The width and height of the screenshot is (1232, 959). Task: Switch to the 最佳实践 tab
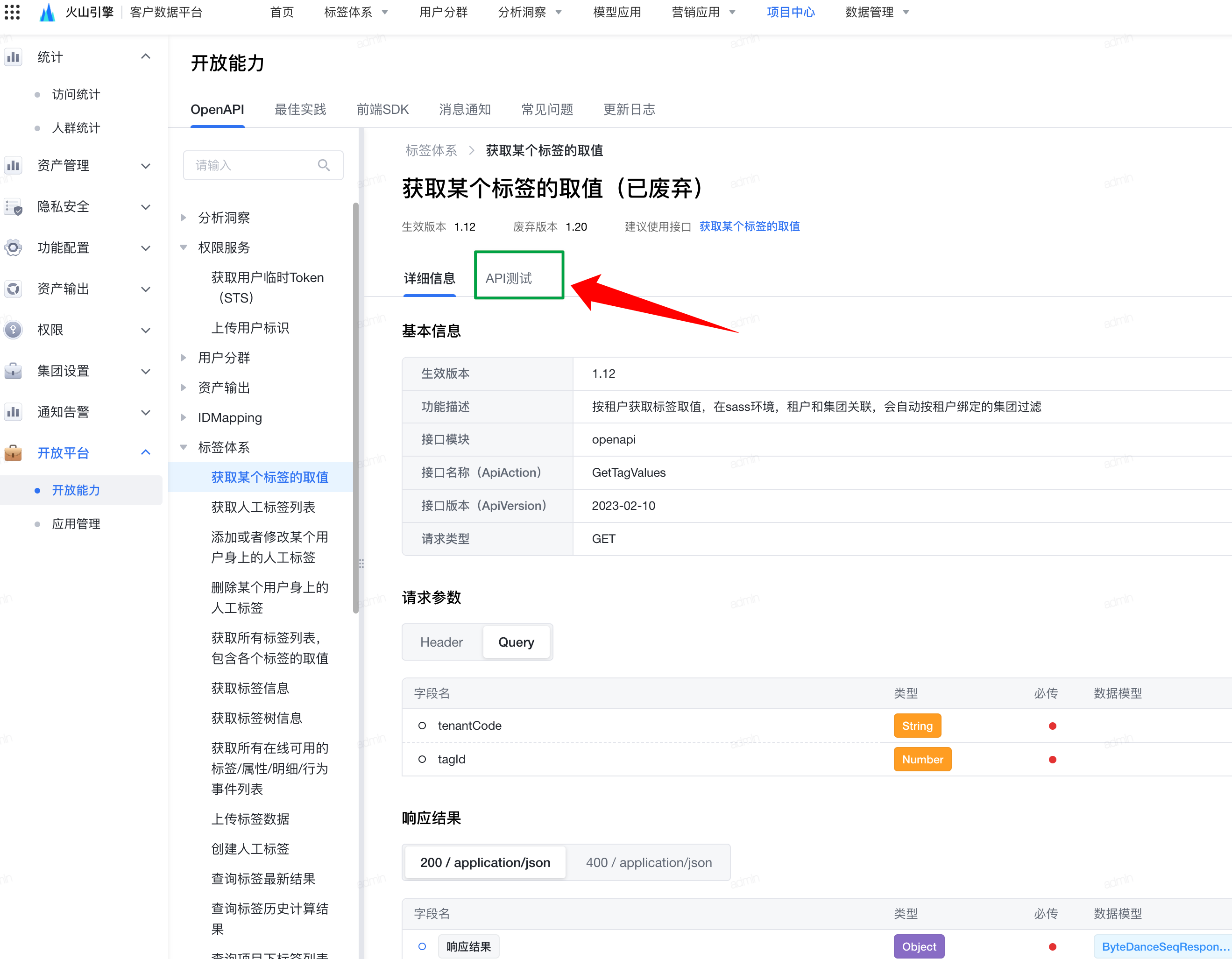[x=300, y=109]
